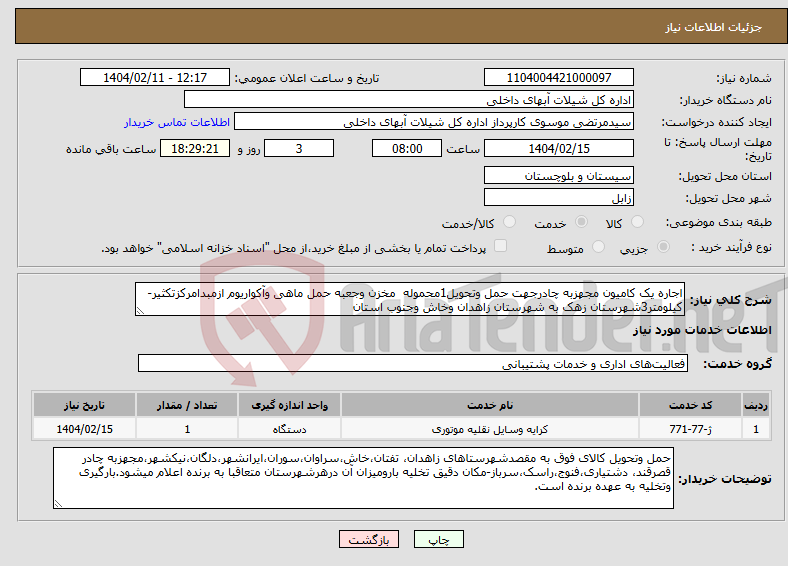
Task: Click the ایجاد کننده درخواست field
Action: pyautogui.click(x=434, y=122)
